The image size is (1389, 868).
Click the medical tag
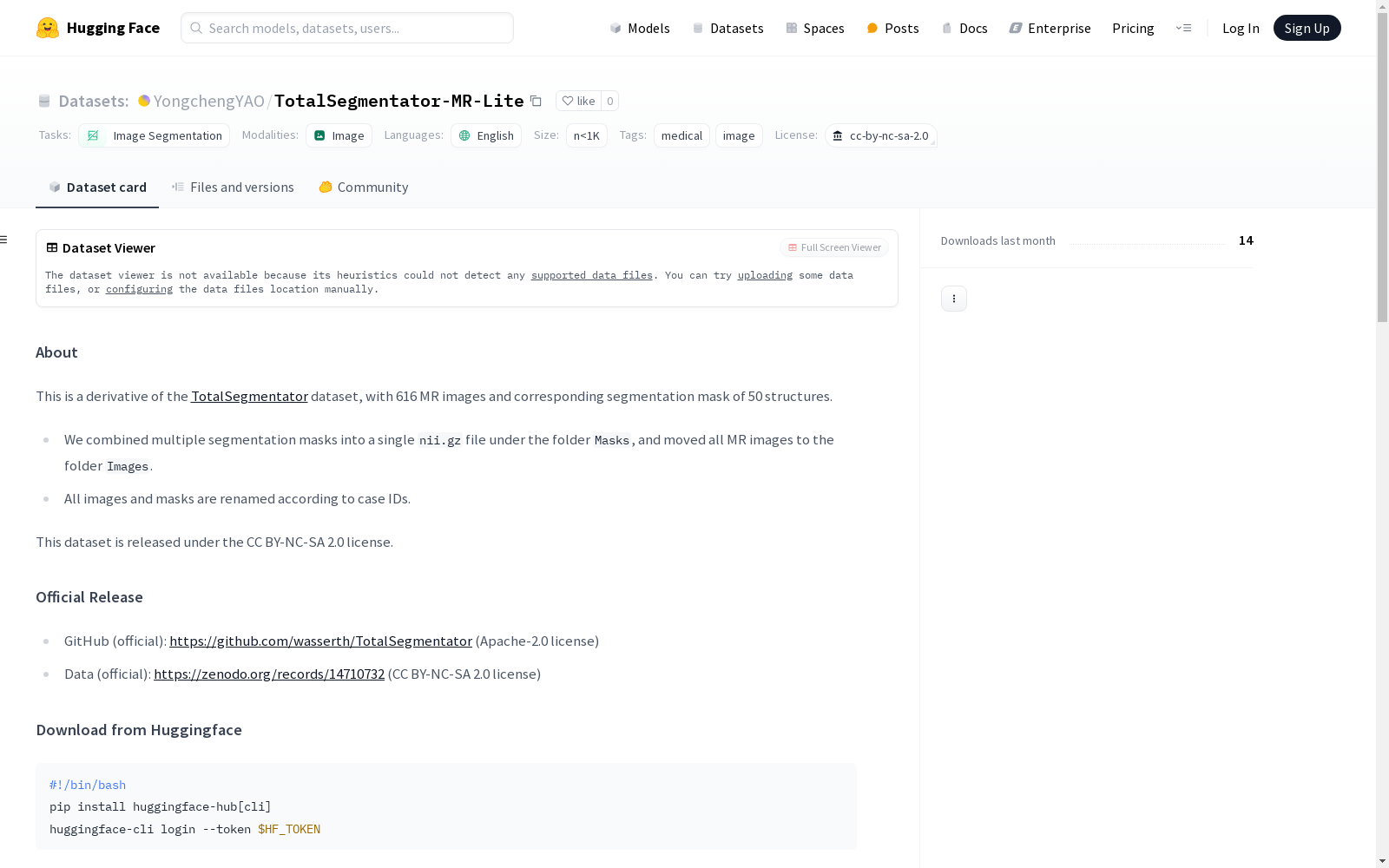tap(681, 135)
